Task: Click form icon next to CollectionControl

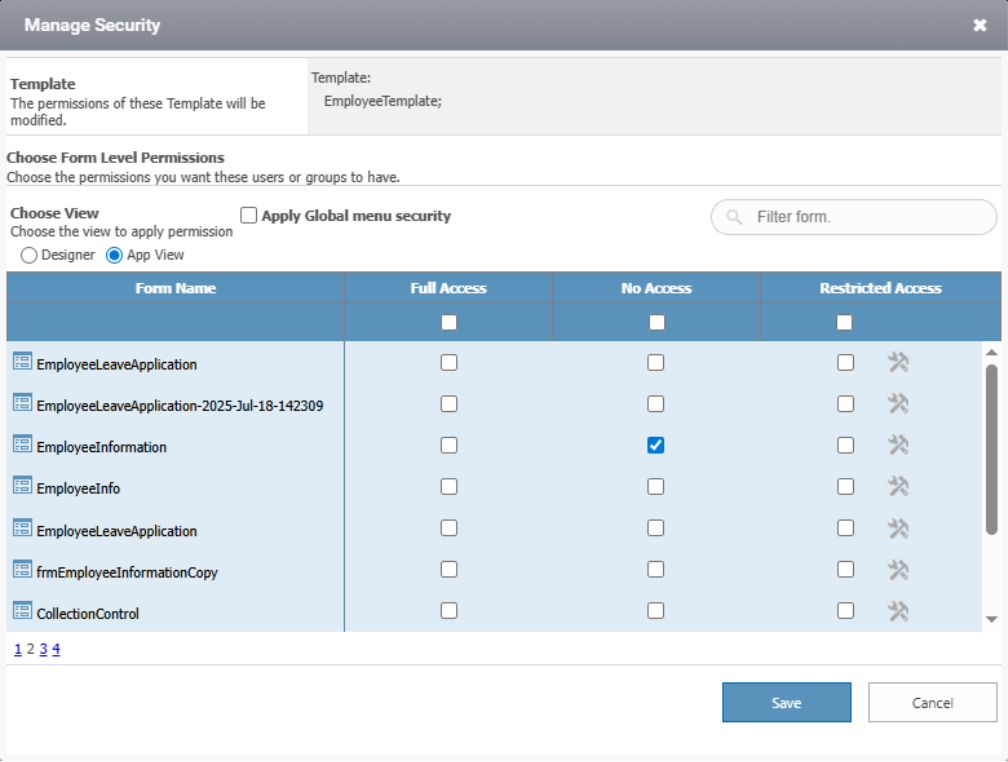Action: [22, 610]
